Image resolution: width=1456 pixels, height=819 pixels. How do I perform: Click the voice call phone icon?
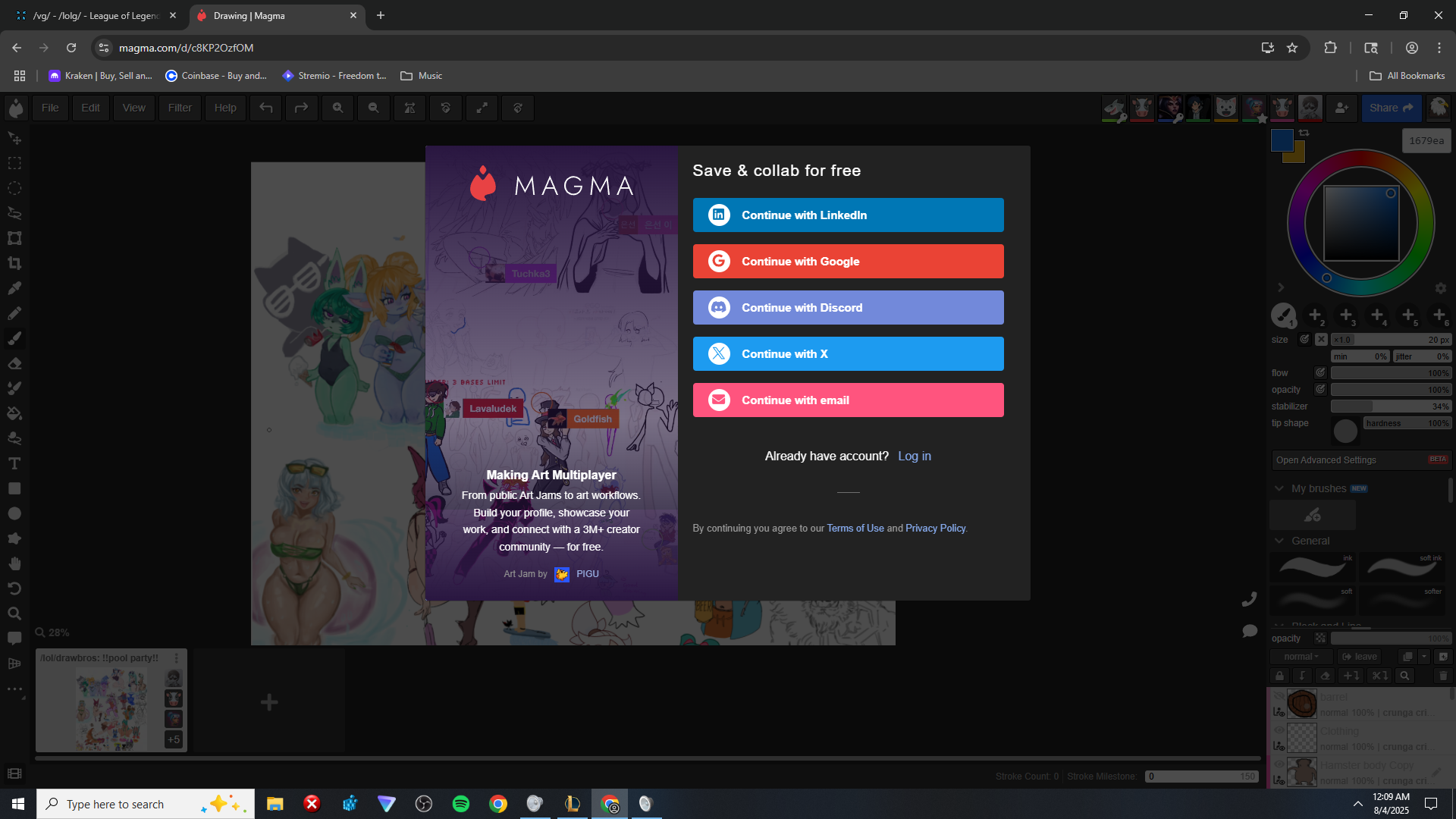pos(1250,599)
